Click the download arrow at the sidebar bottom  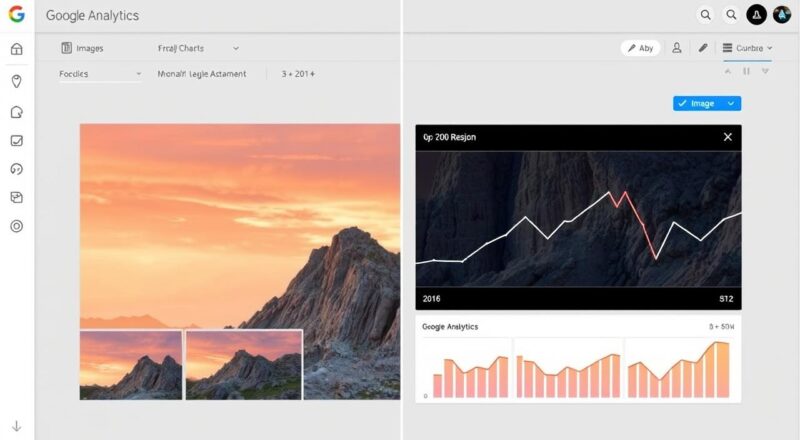pos(16,425)
